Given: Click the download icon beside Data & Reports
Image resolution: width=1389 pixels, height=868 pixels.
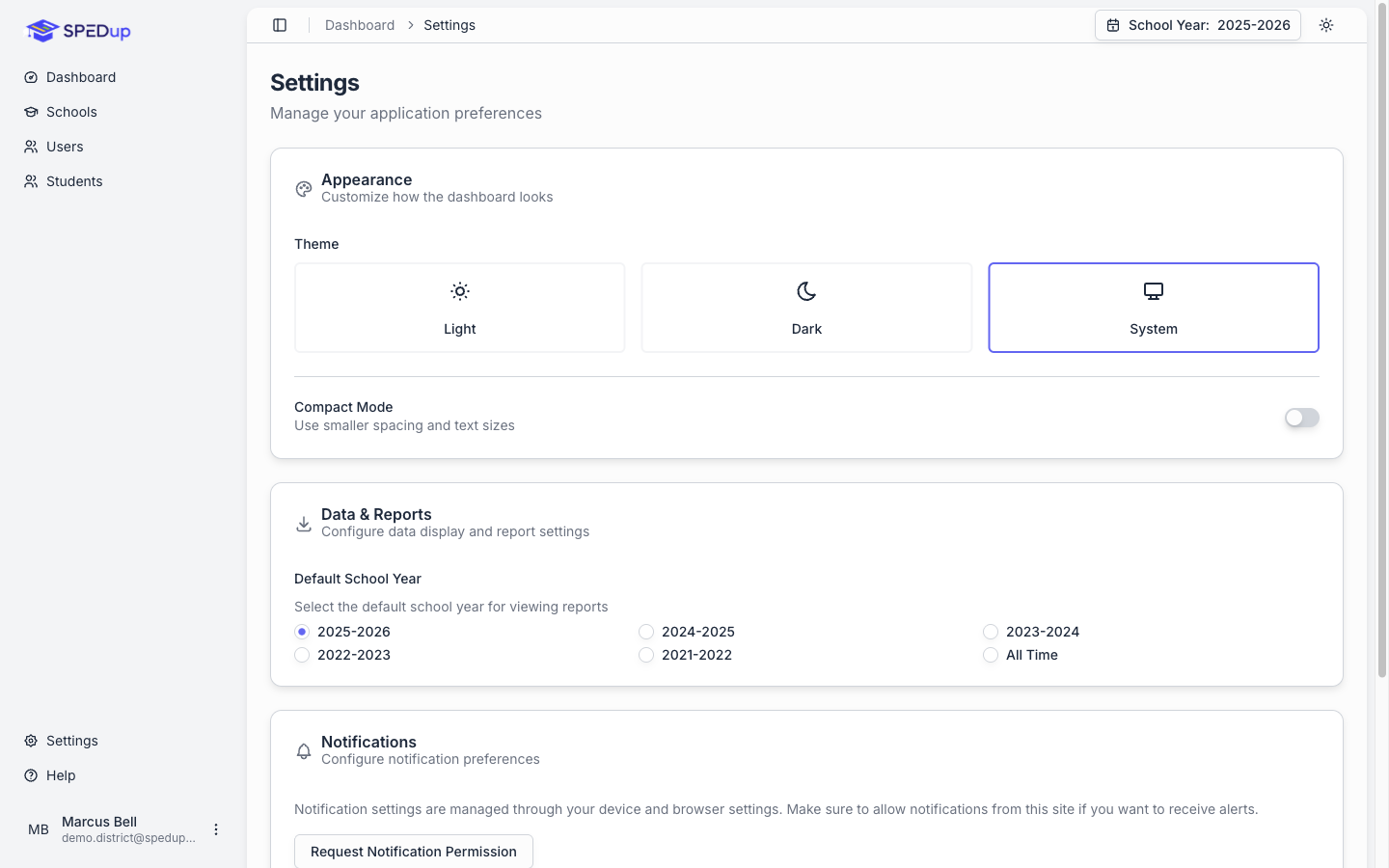Looking at the screenshot, I should [x=304, y=524].
